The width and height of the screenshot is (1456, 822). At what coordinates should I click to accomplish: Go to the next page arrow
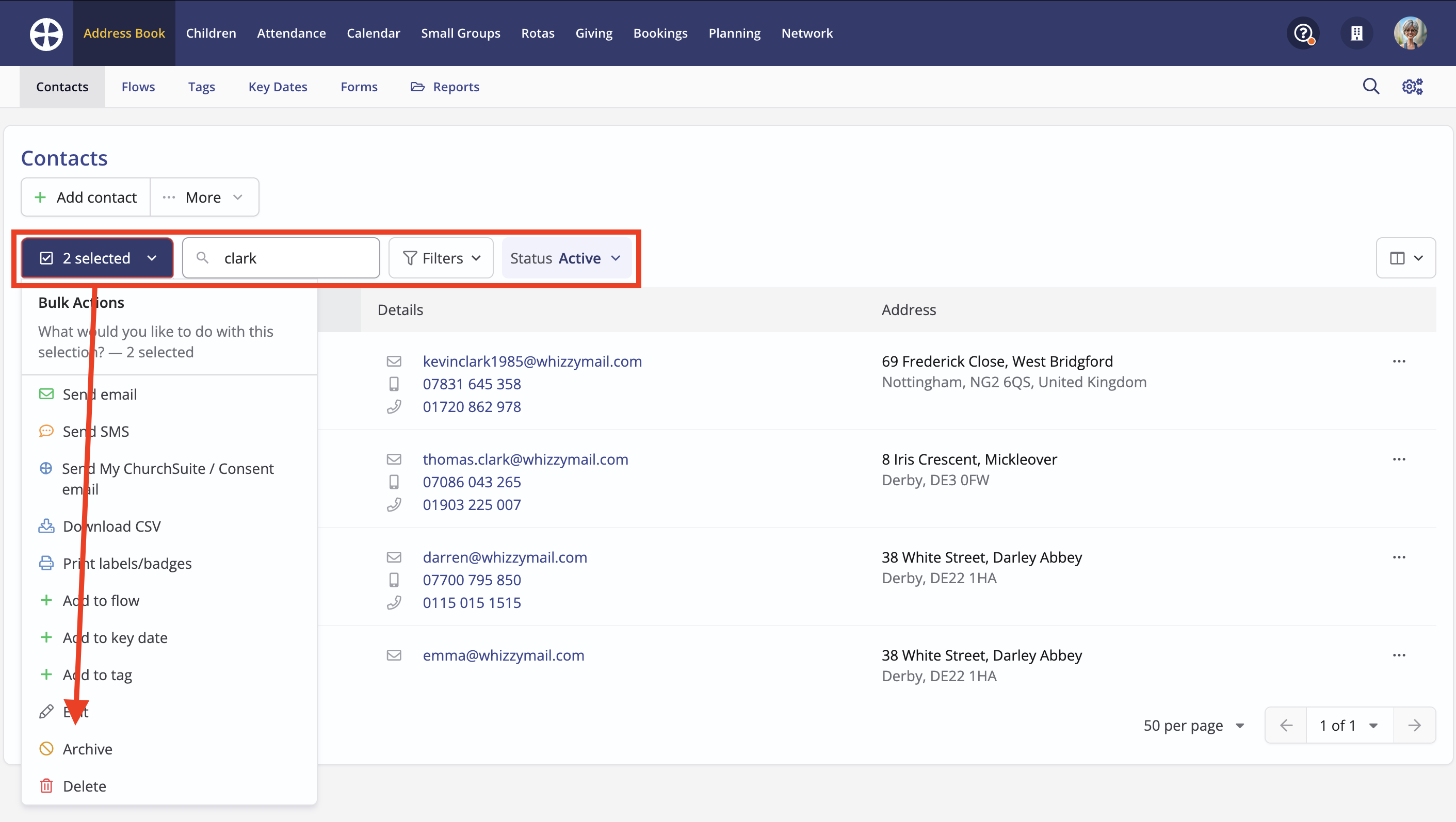coord(1414,726)
